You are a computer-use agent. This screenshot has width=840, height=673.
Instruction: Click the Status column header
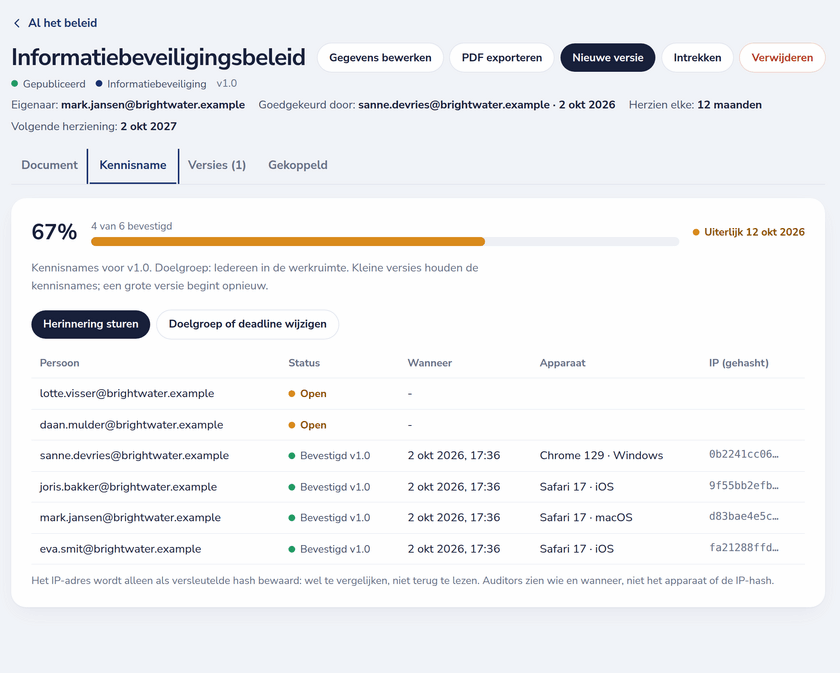click(x=304, y=363)
